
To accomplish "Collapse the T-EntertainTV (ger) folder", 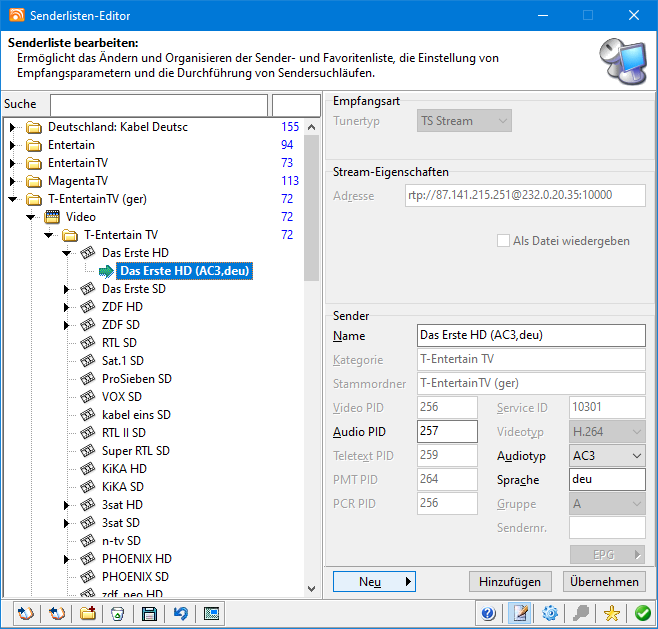I will (x=13, y=199).
